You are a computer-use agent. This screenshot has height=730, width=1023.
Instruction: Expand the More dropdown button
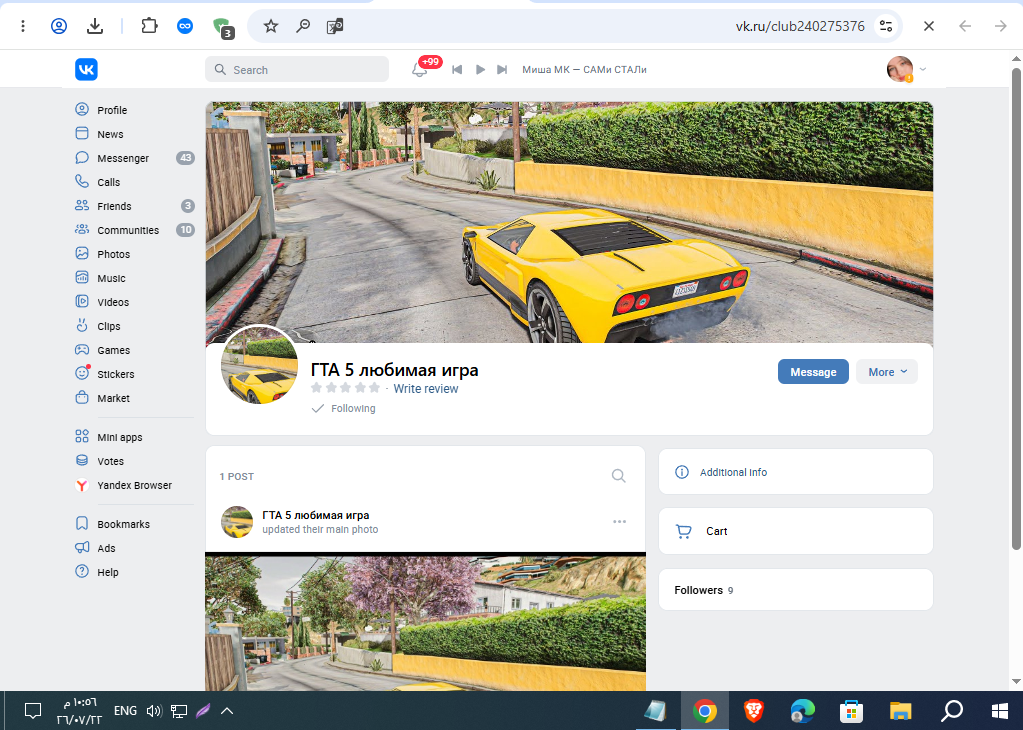pos(887,372)
